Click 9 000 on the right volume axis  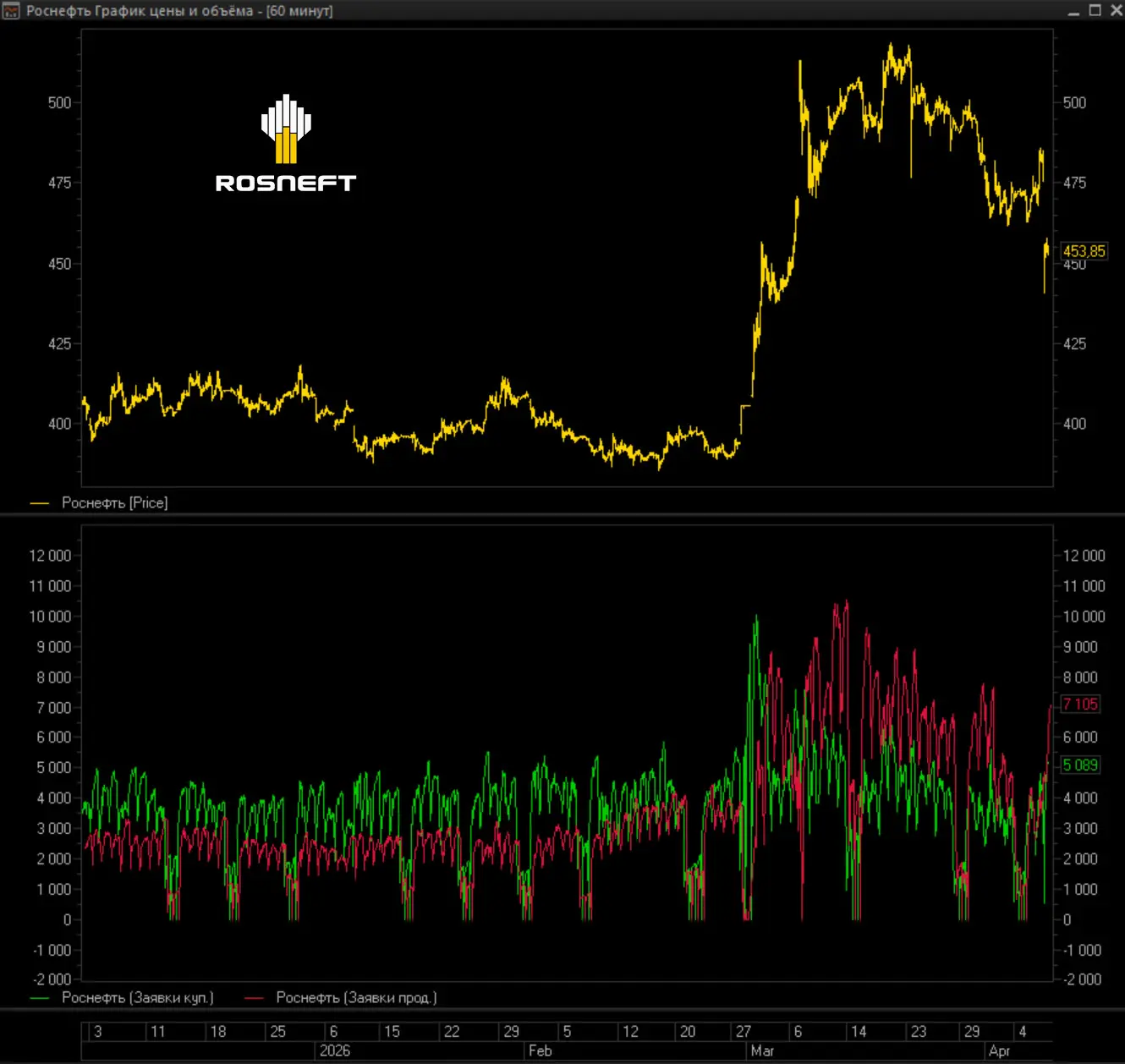coord(1080,647)
